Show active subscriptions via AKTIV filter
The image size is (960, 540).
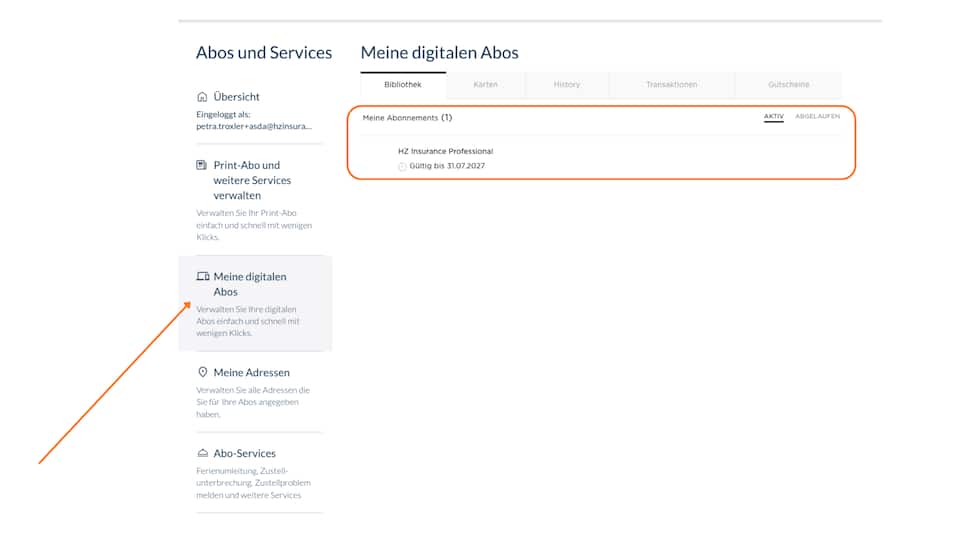pos(774,116)
